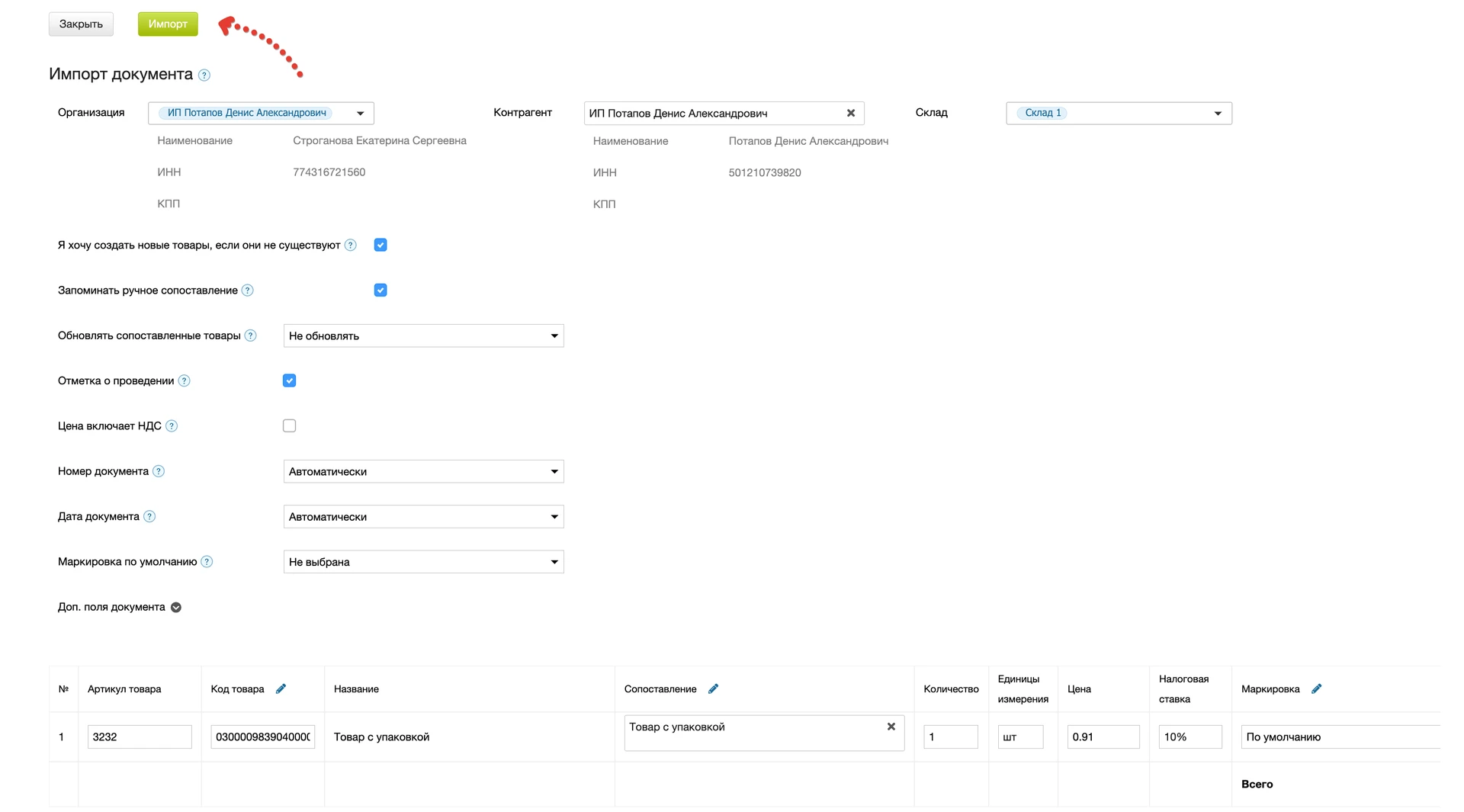Show help for Обновлять сопоставленные товары
Image resolution: width=1464 pixels, height=812 pixels.
[x=251, y=335]
